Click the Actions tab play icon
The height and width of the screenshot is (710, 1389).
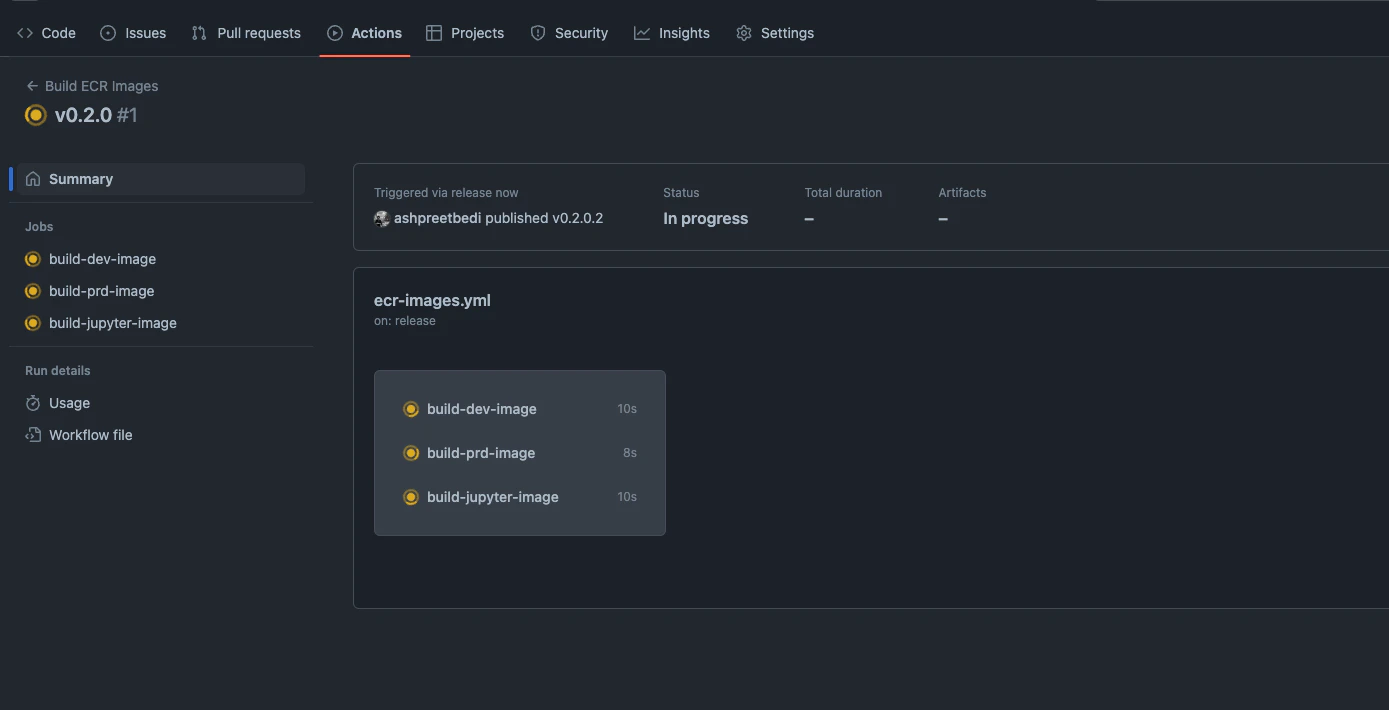tap(333, 32)
